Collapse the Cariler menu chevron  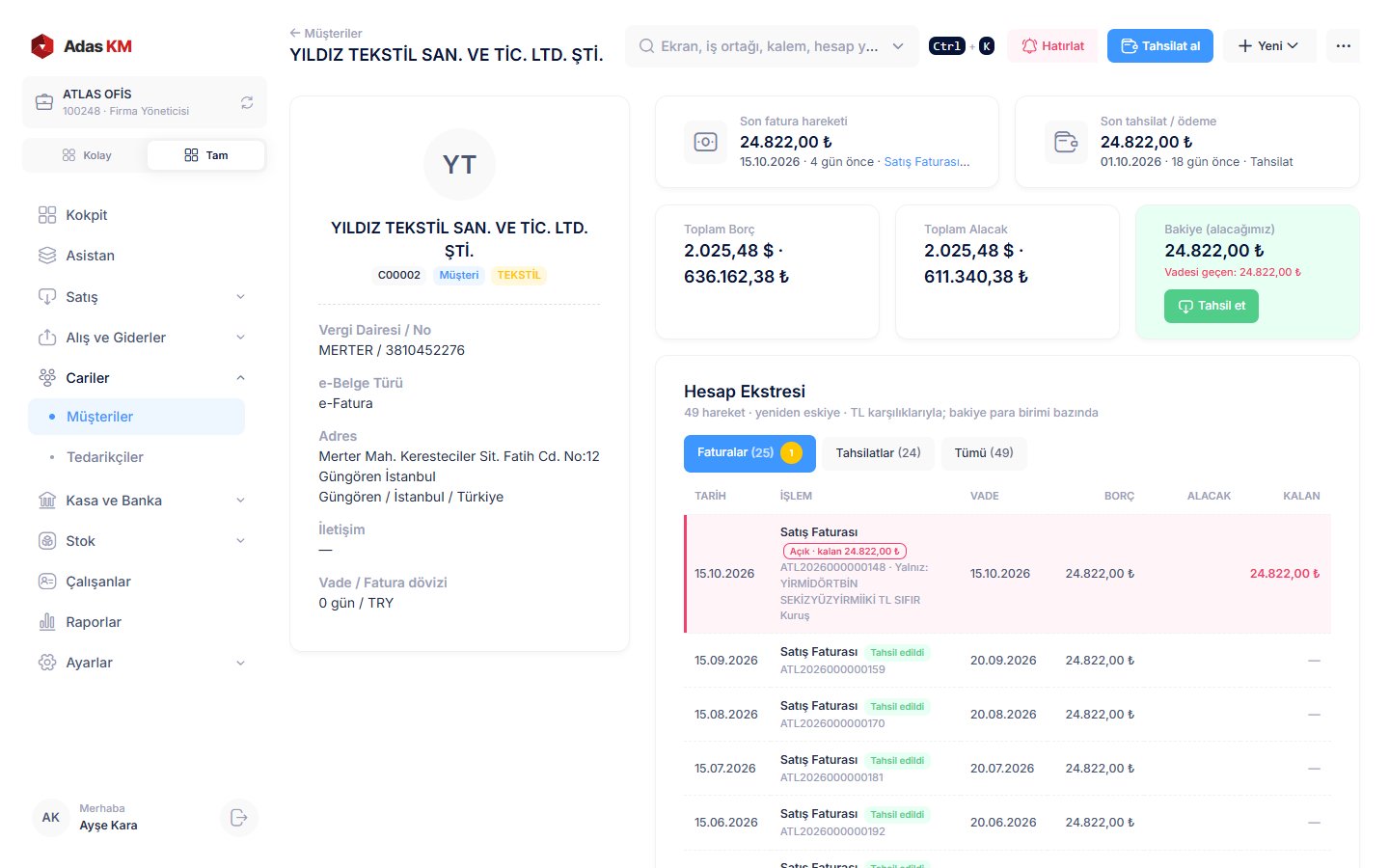tap(240, 378)
